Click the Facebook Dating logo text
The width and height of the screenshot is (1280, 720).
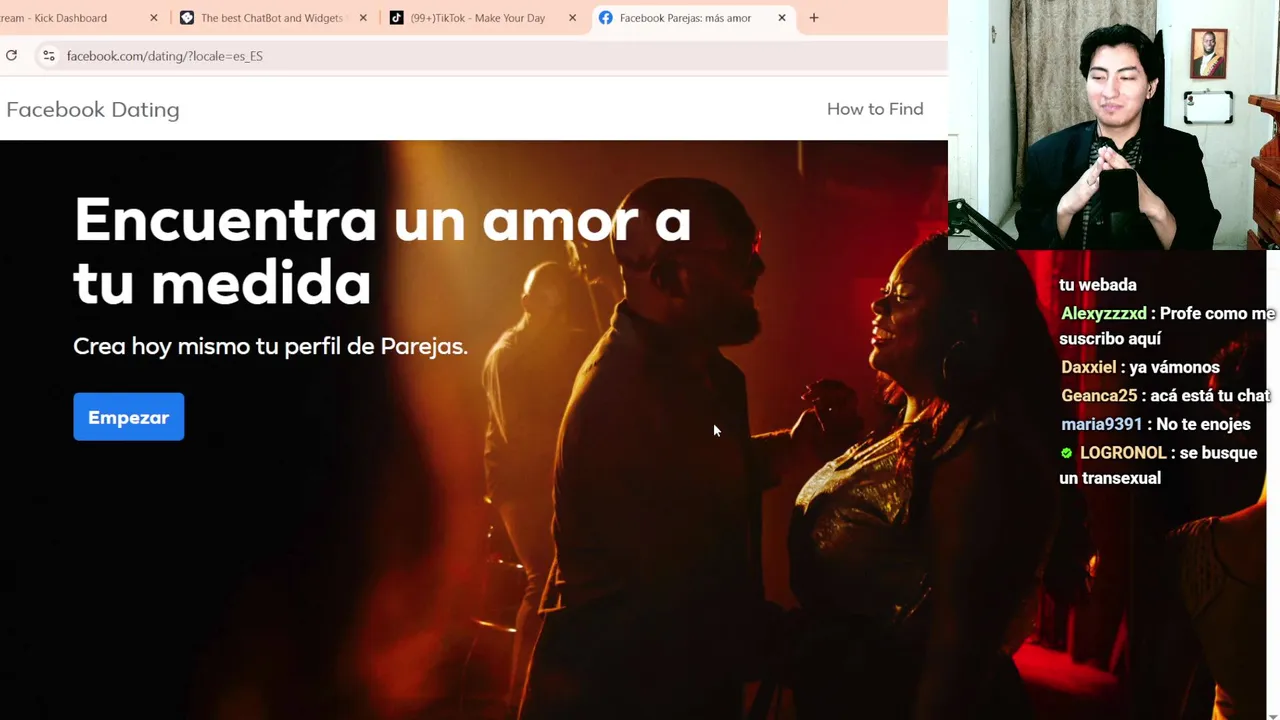tap(93, 110)
